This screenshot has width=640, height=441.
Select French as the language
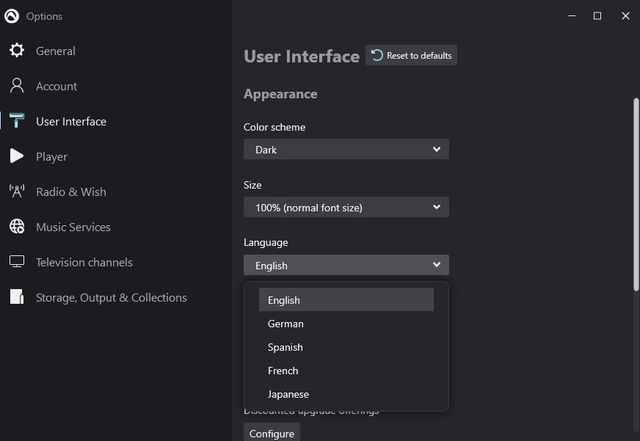(283, 371)
